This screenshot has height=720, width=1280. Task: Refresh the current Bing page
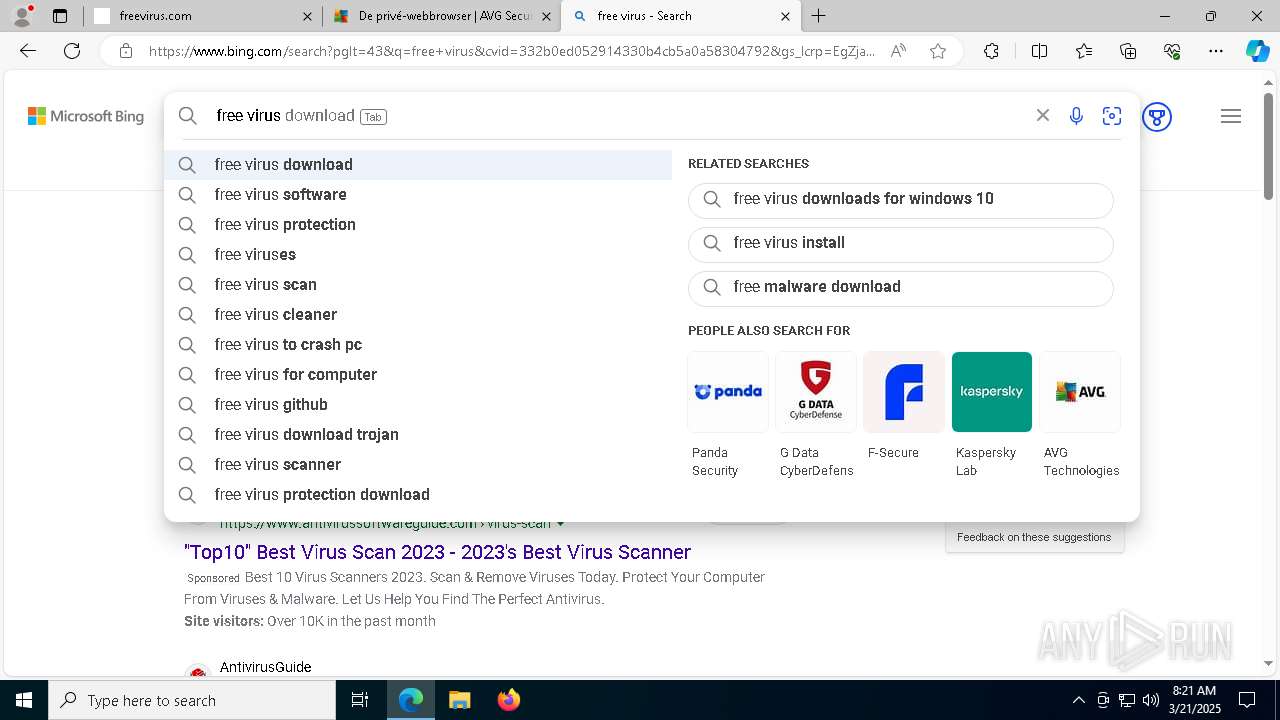(x=72, y=51)
